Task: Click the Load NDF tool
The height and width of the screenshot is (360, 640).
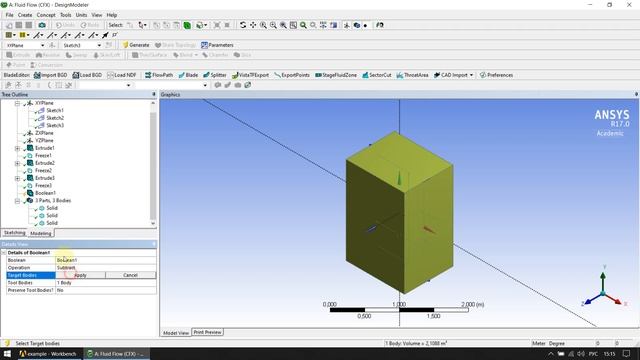Action: [122, 75]
